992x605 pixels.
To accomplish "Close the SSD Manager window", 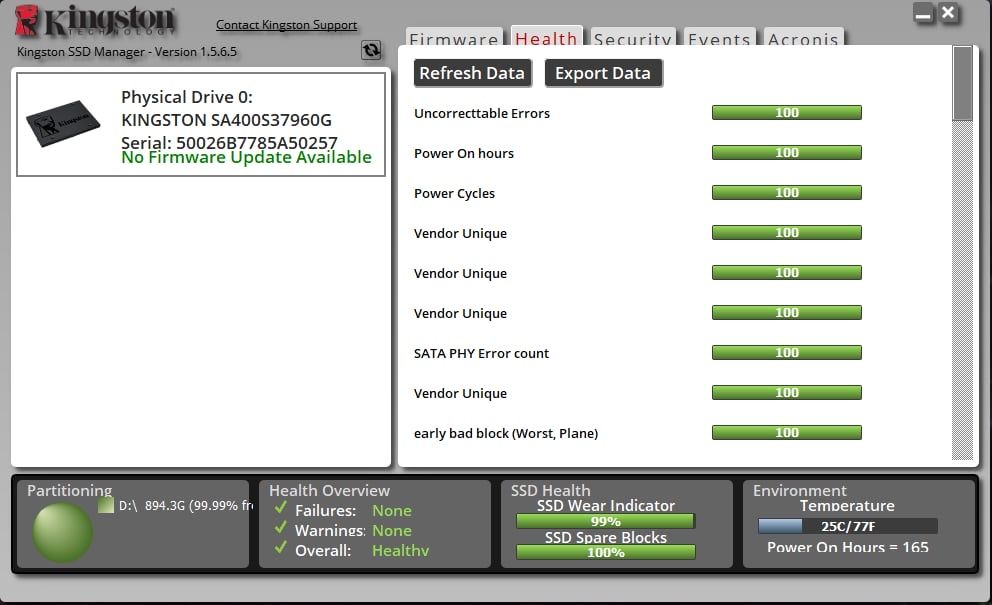I will [x=948, y=13].
